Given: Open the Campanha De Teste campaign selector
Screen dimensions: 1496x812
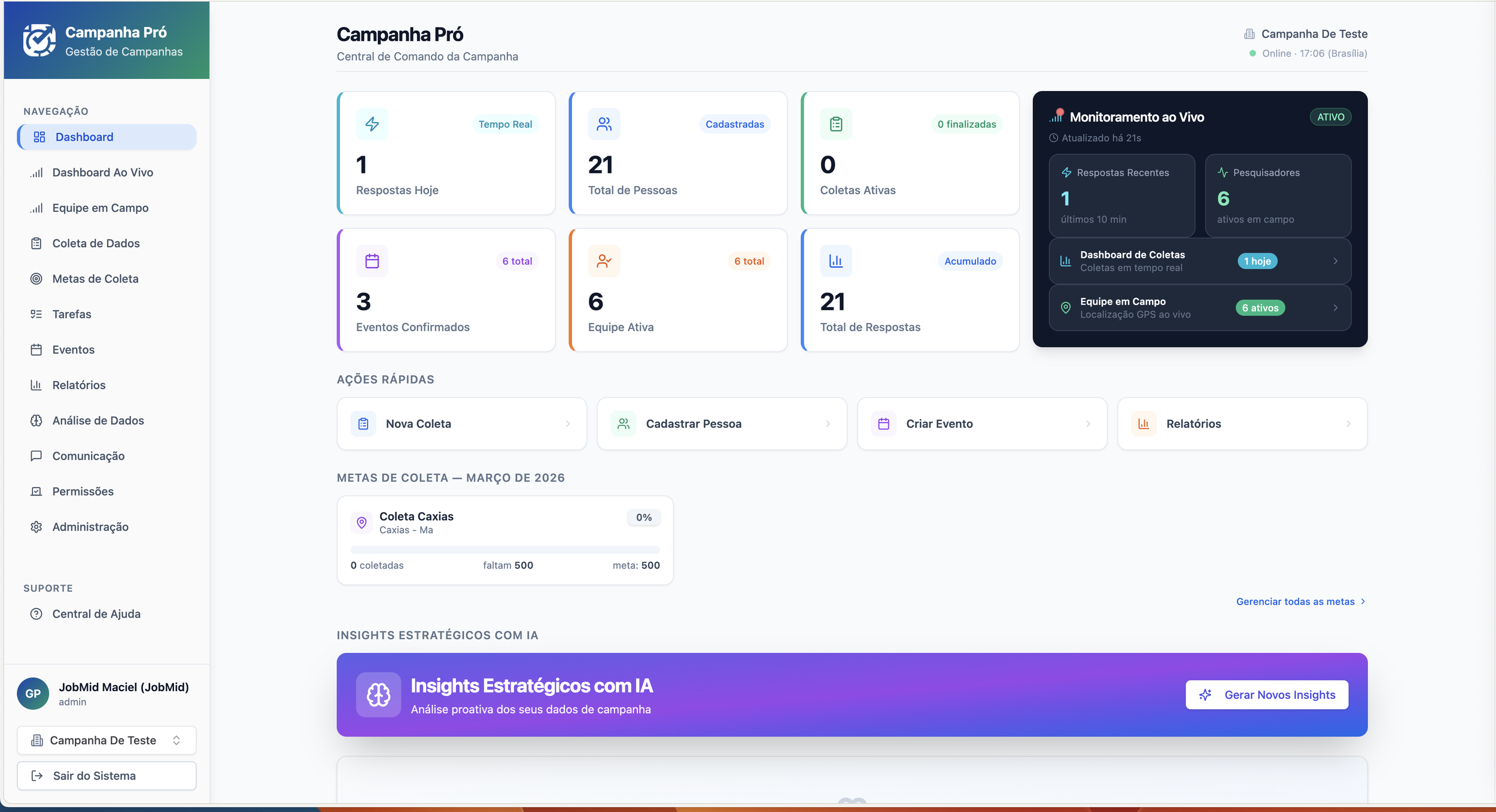Looking at the screenshot, I should click(107, 740).
